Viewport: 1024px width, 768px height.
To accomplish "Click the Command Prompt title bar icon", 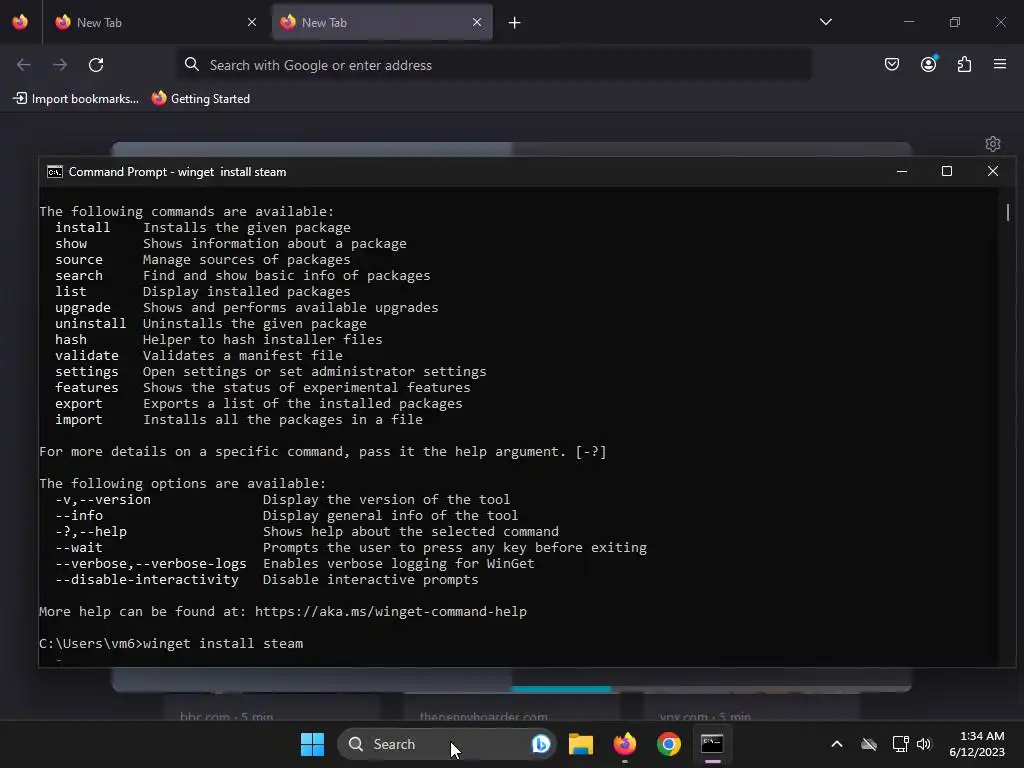I will 55,172.
